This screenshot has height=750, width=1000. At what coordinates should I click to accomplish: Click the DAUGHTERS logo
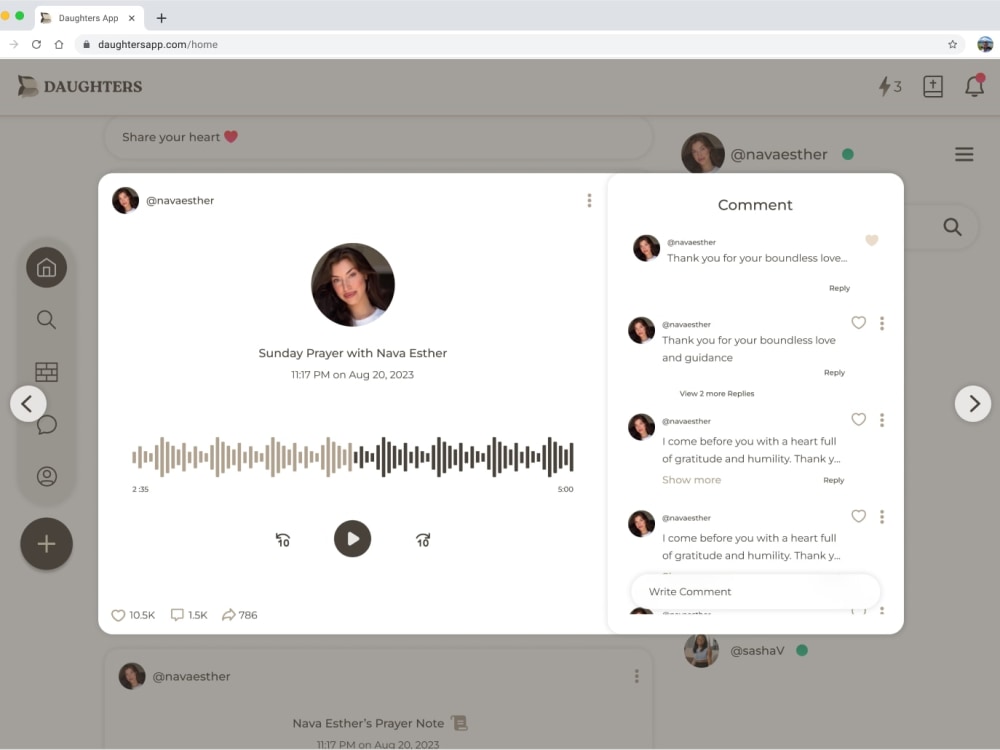click(x=80, y=86)
